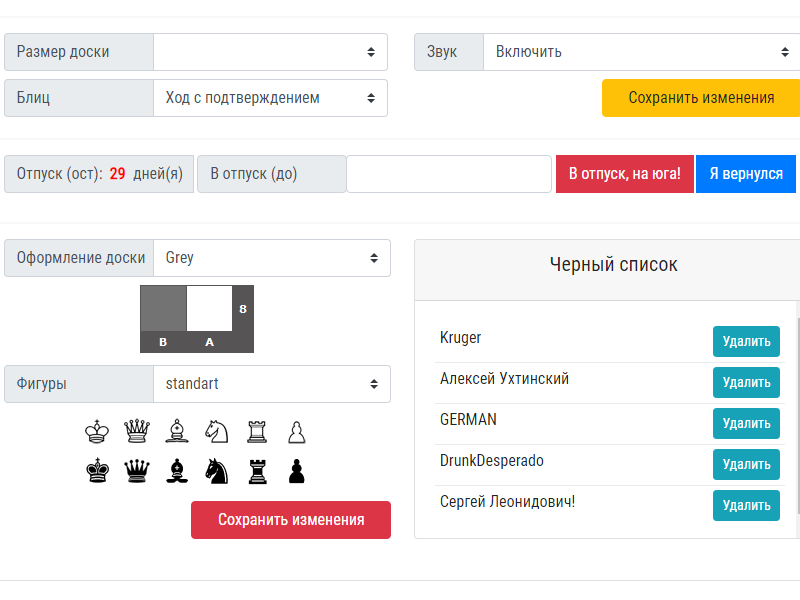Click the black knight chess piece icon
Viewport: 800px width, 600px height.
[x=216, y=471]
